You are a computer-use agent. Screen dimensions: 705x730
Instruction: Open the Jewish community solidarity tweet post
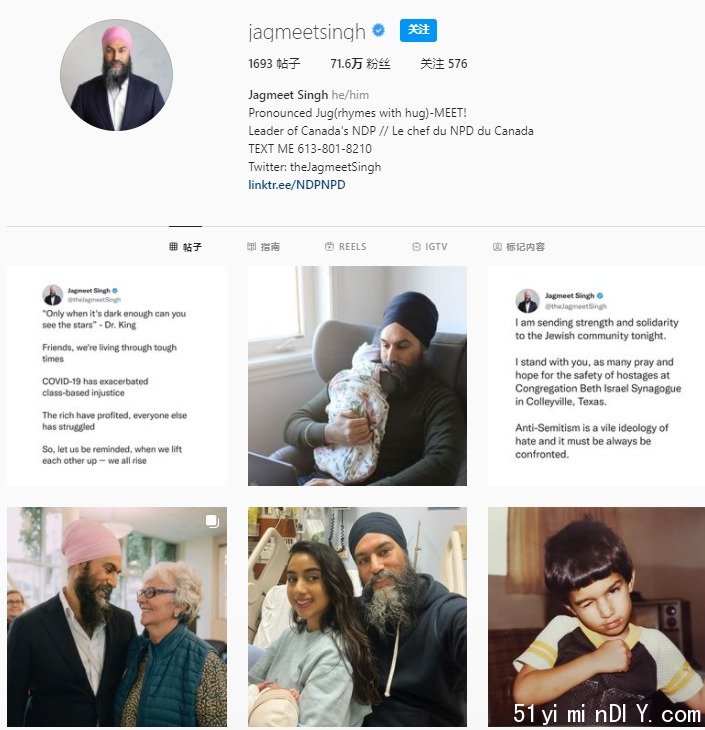click(x=597, y=376)
